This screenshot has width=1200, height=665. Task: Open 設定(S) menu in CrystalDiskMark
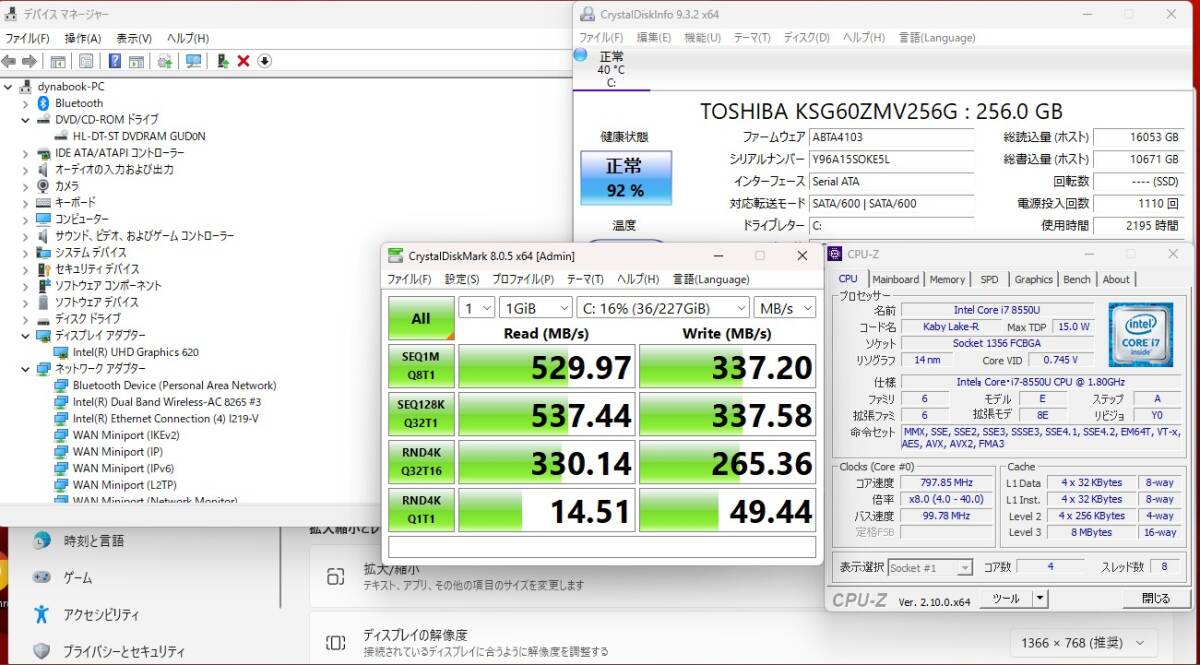462,280
